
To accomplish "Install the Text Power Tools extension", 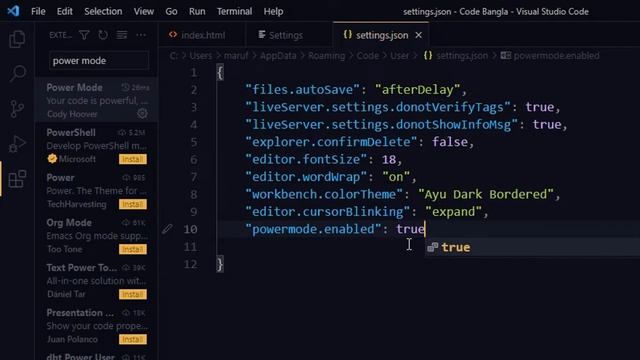I will 133,294.
